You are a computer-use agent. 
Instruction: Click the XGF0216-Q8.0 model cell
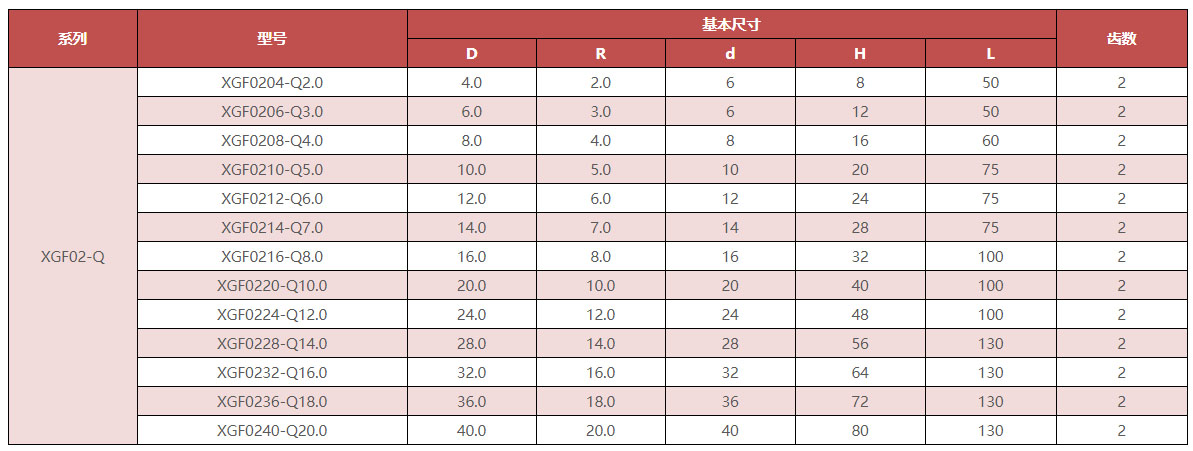coord(272,257)
